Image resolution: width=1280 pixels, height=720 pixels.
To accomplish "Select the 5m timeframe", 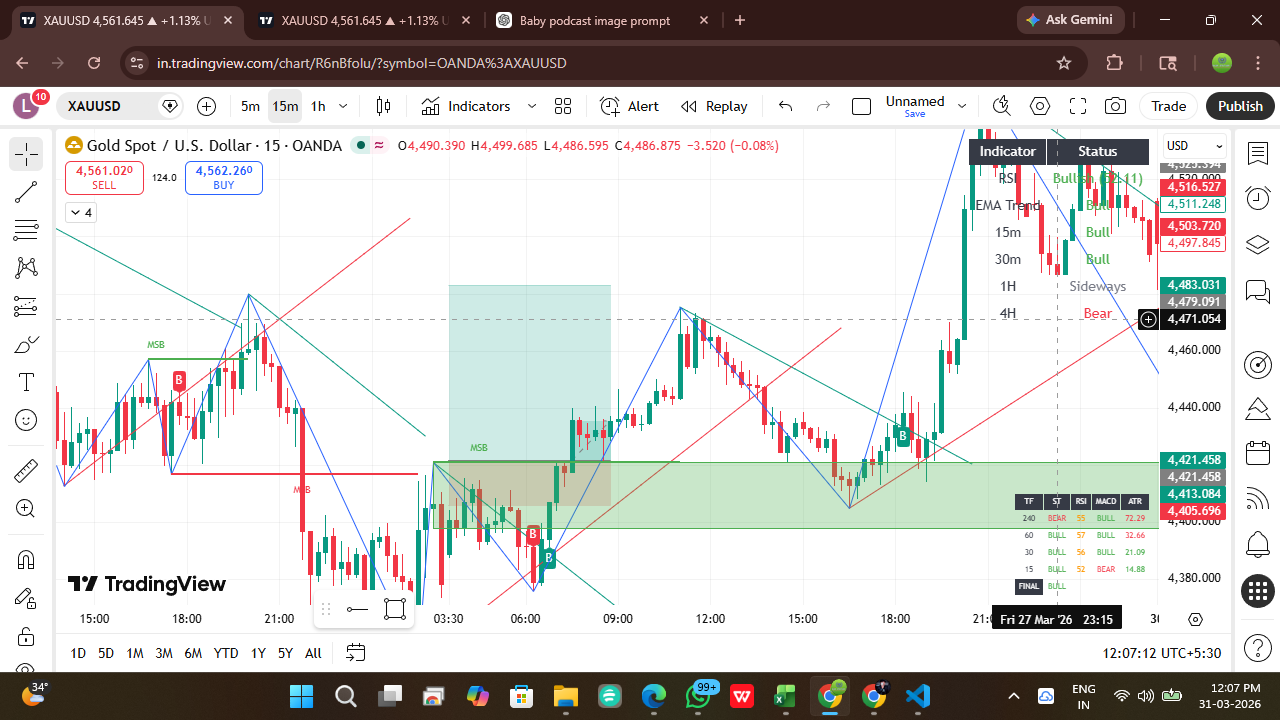I will click(250, 106).
